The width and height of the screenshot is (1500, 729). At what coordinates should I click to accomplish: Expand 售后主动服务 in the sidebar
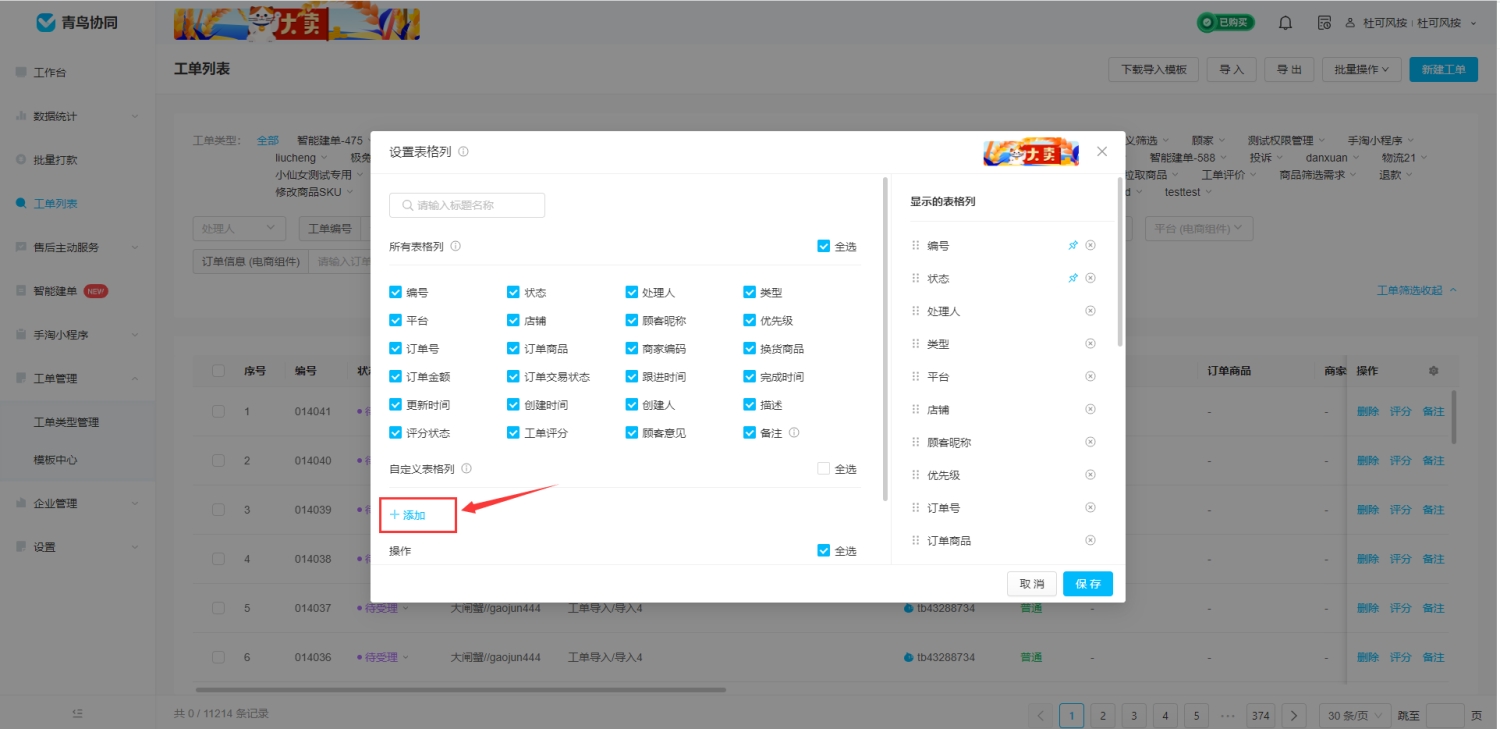[x=77, y=247]
